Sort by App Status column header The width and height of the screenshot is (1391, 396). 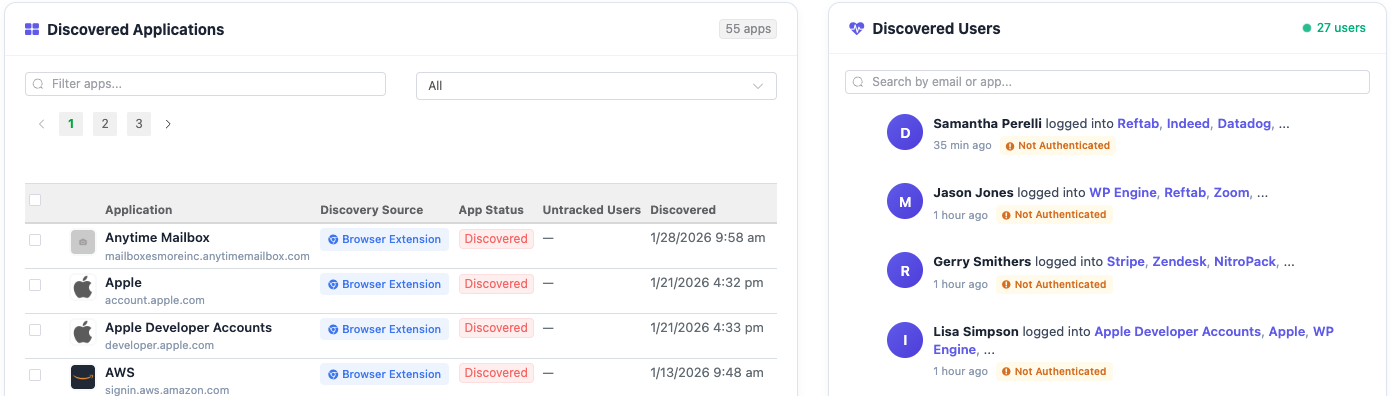[x=491, y=210]
